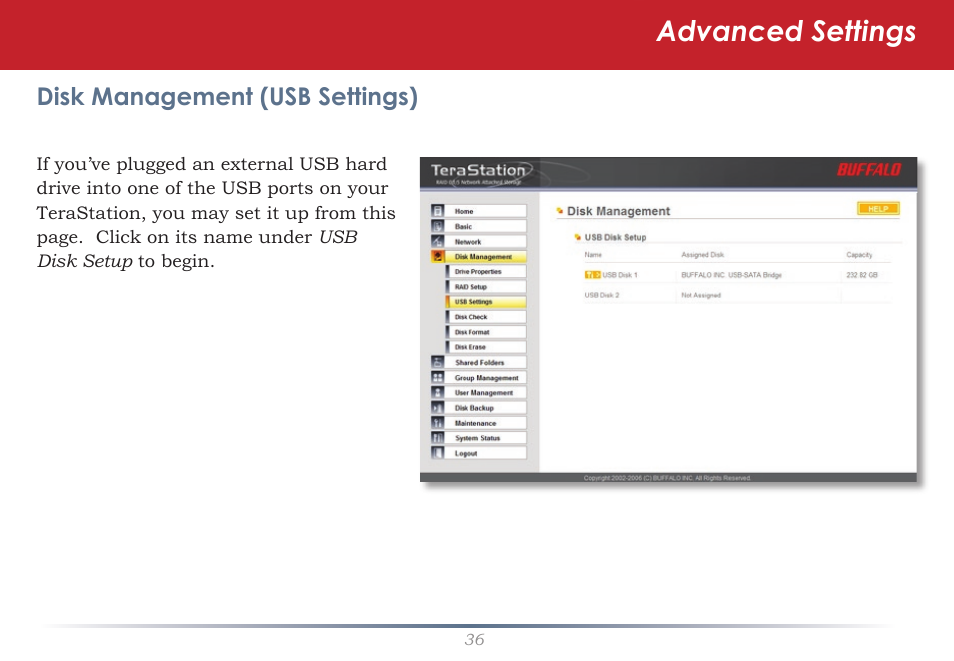Click the USB Disk 1 link
The height and width of the screenshot is (661, 954).
click(620, 275)
